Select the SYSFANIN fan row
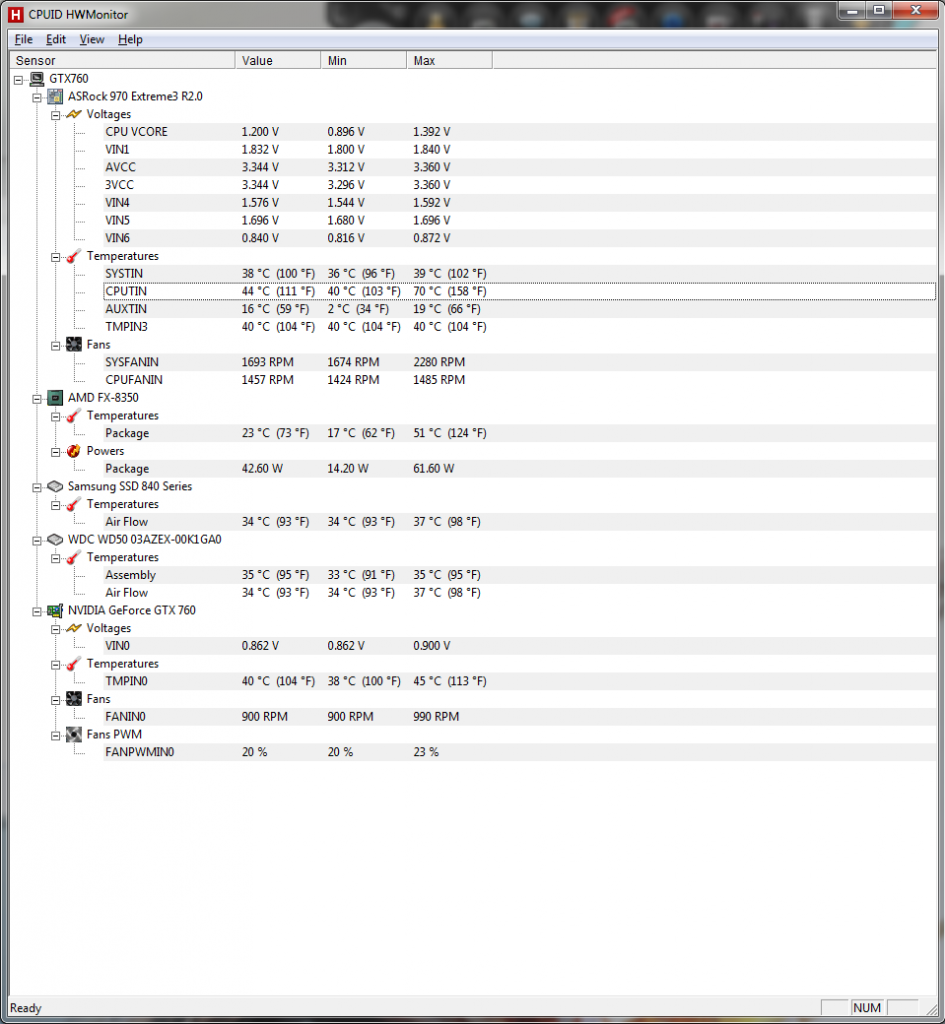The height and width of the screenshot is (1024, 945). (x=519, y=362)
